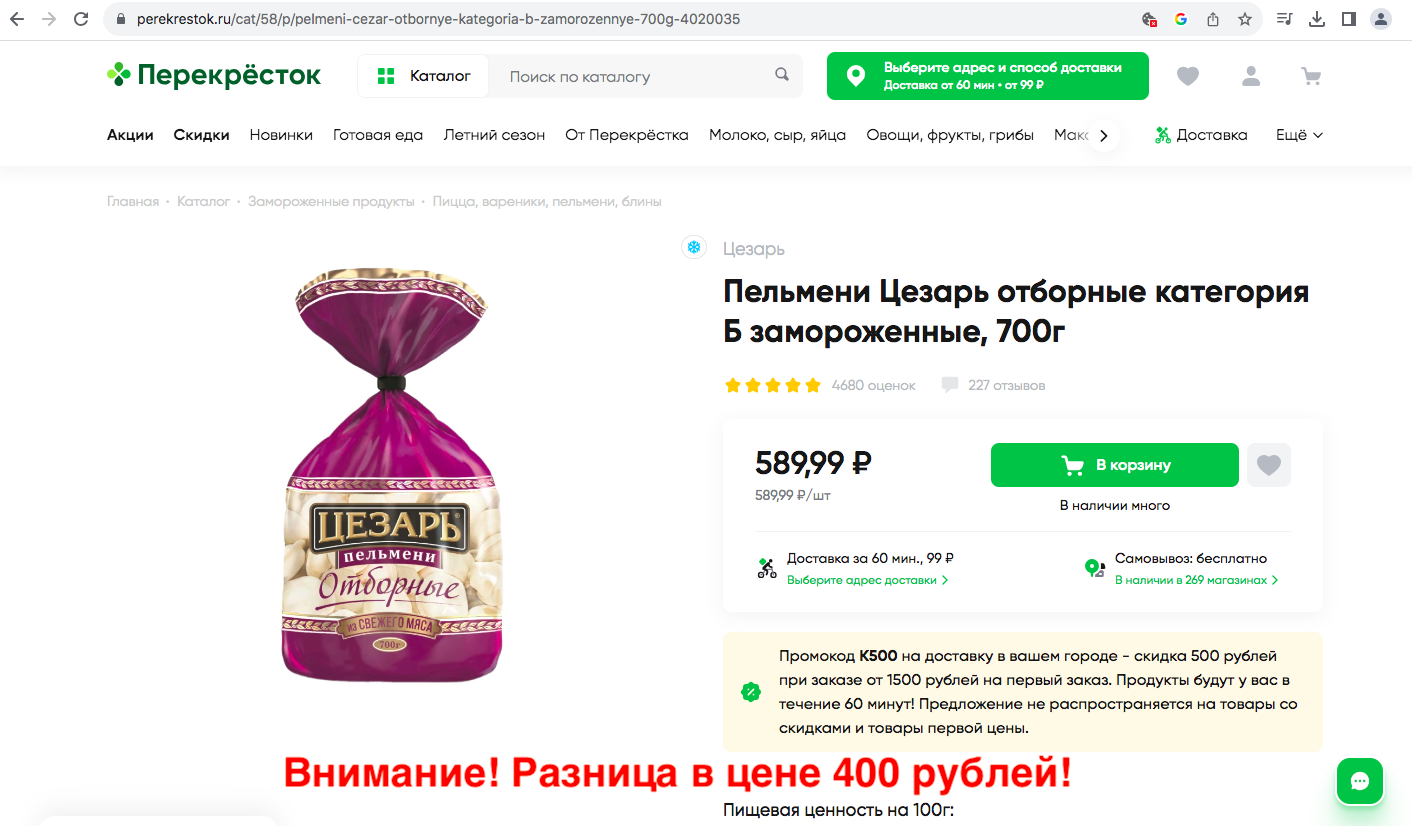
Task: Open the Каталог menu button
Action: coord(424,76)
